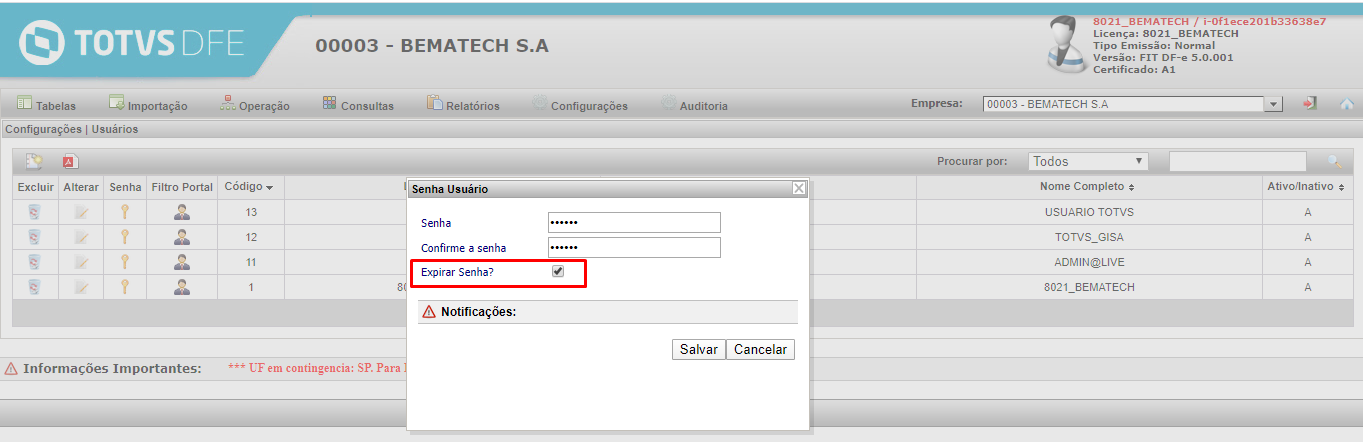Edit the user with code 1
The width and height of the screenshot is (1363, 442).
pyautogui.click(x=81, y=287)
